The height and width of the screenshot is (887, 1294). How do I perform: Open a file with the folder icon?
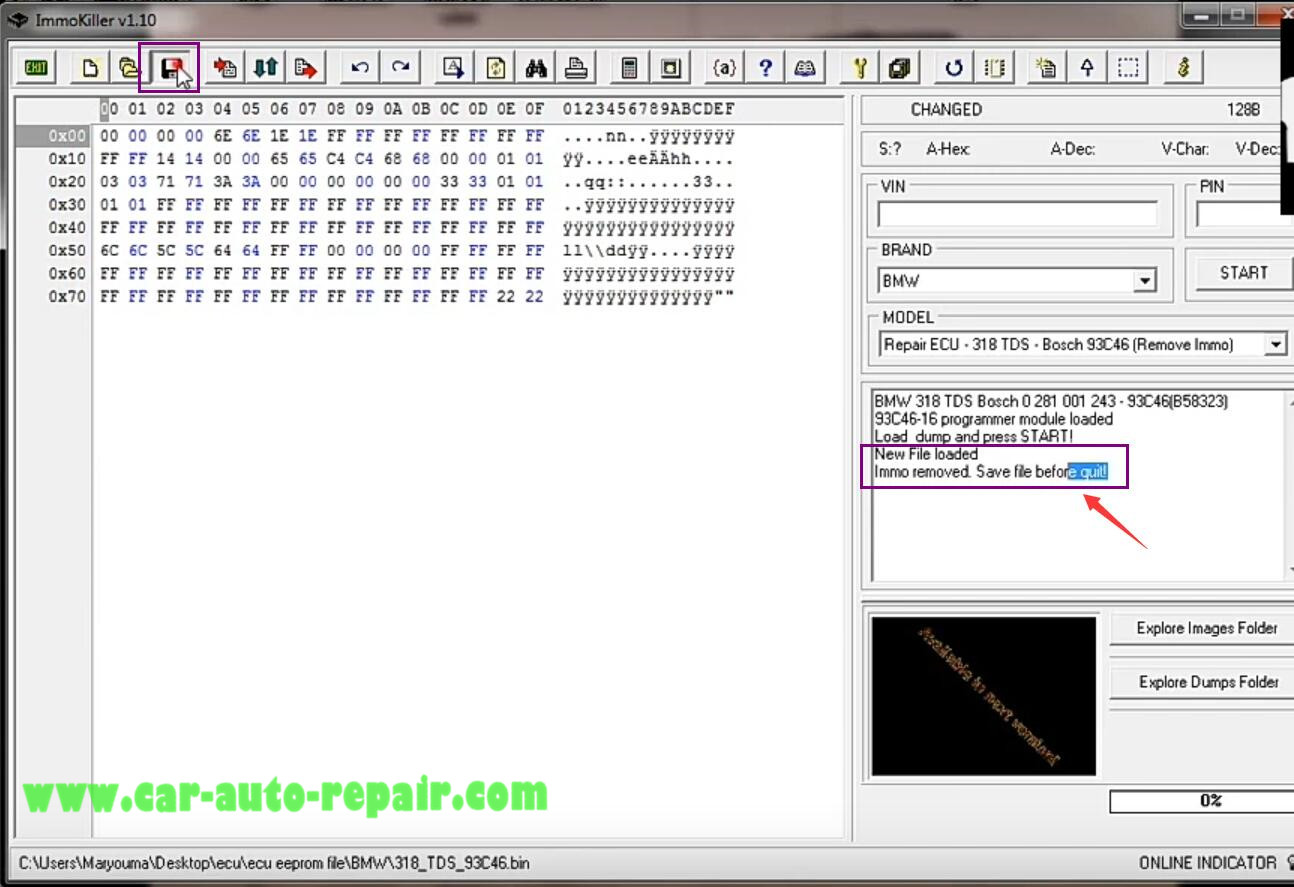pos(128,68)
